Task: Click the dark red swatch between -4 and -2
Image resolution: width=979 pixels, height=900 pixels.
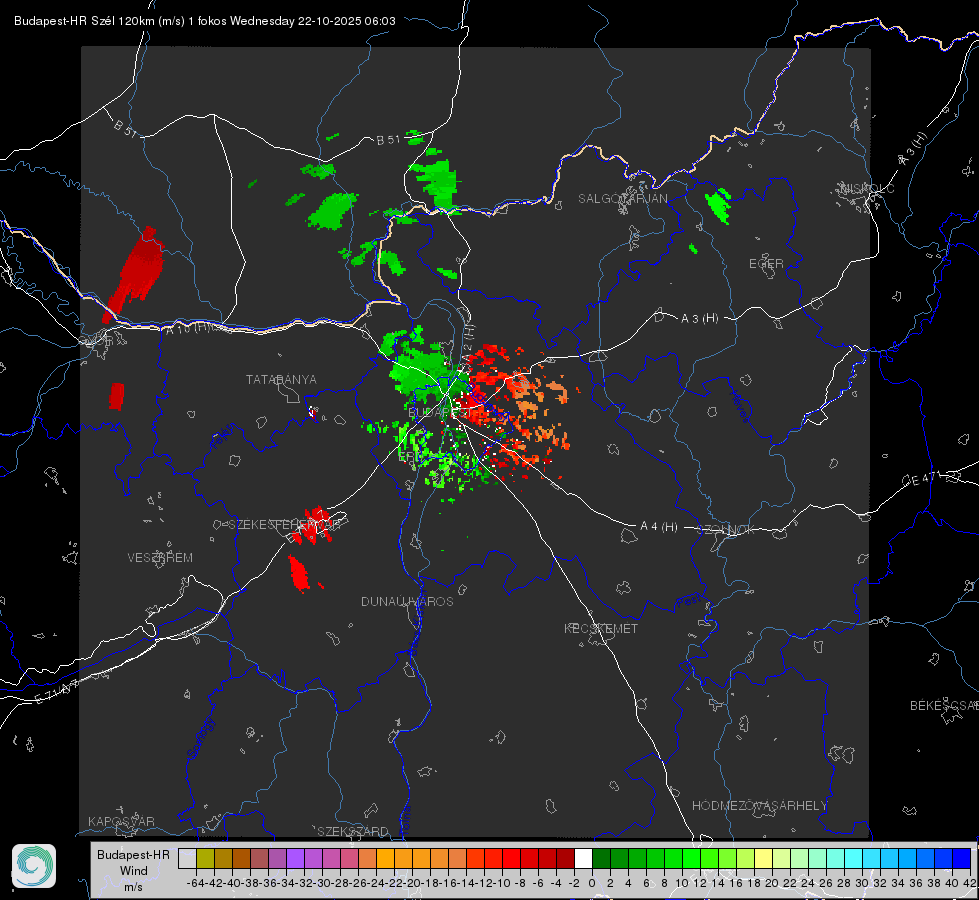Action: (565, 858)
